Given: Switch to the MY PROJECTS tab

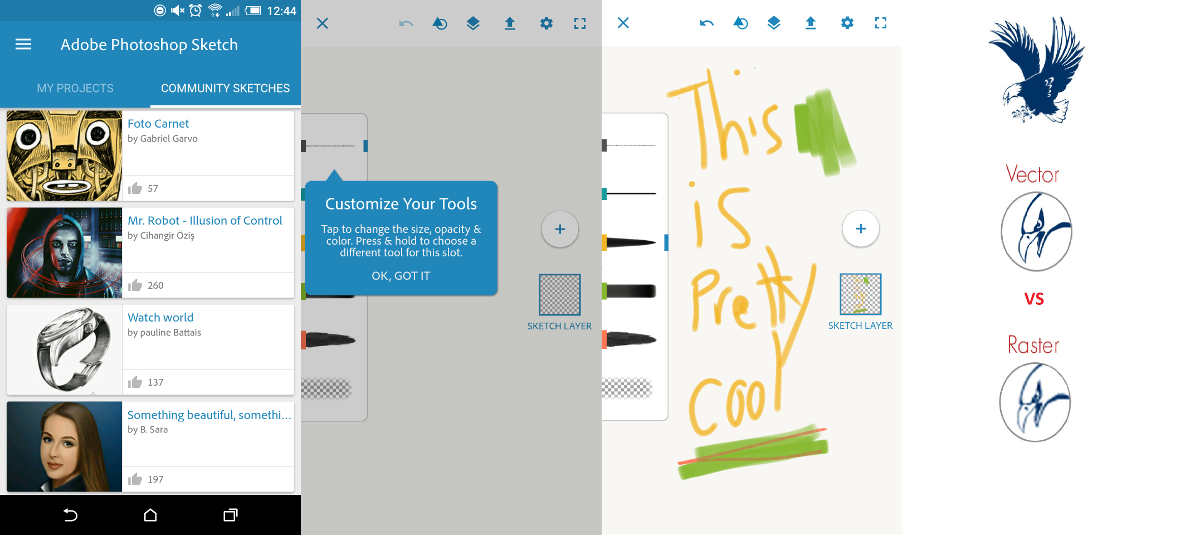Looking at the screenshot, I should [x=75, y=88].
